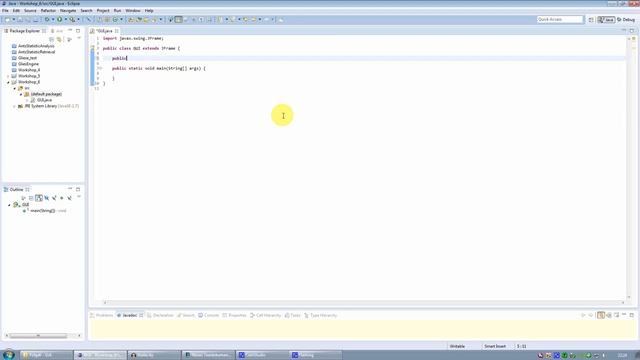Toggle Hide Static Members in Outline
The image size is (640, 360).
(54, 198)
